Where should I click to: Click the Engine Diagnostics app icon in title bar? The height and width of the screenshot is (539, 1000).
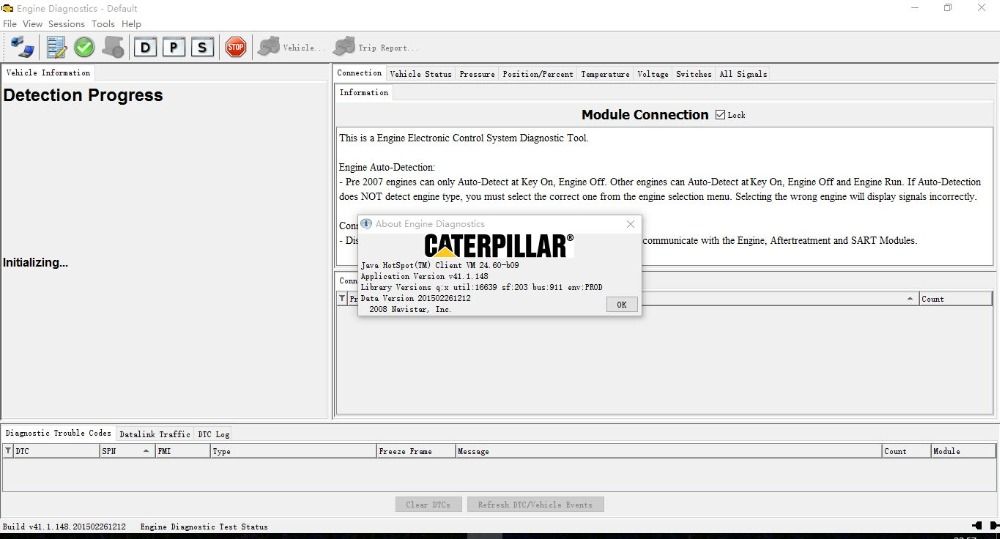click(x=7, y=8)
